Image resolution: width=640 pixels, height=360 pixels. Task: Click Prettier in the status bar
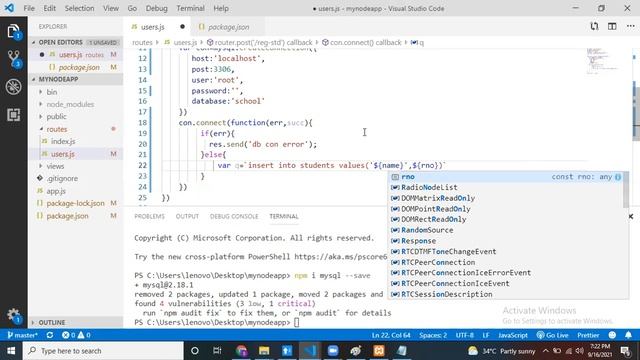(x=588, y=335)
